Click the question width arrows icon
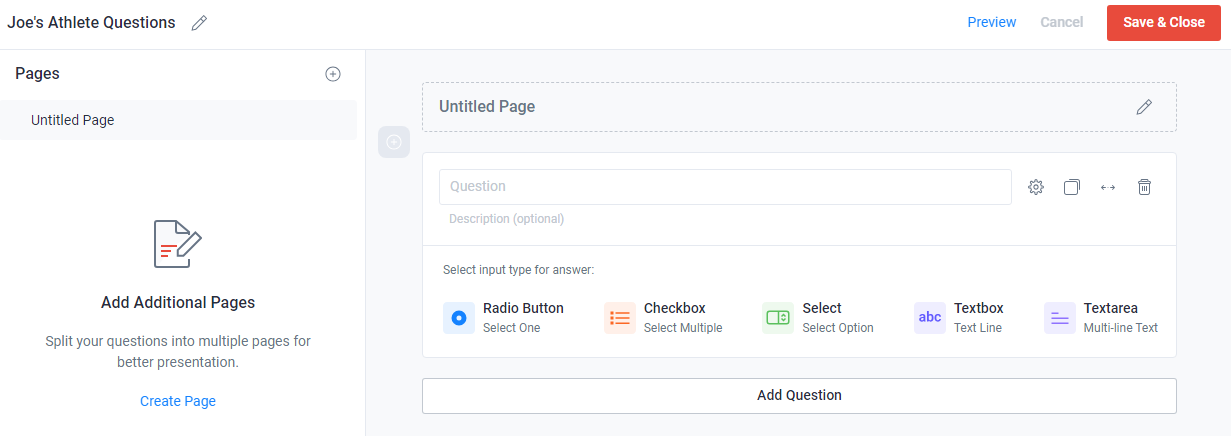Image resolution: width=1231 pixels, height=436 pixels. [x=1108, y=187]
